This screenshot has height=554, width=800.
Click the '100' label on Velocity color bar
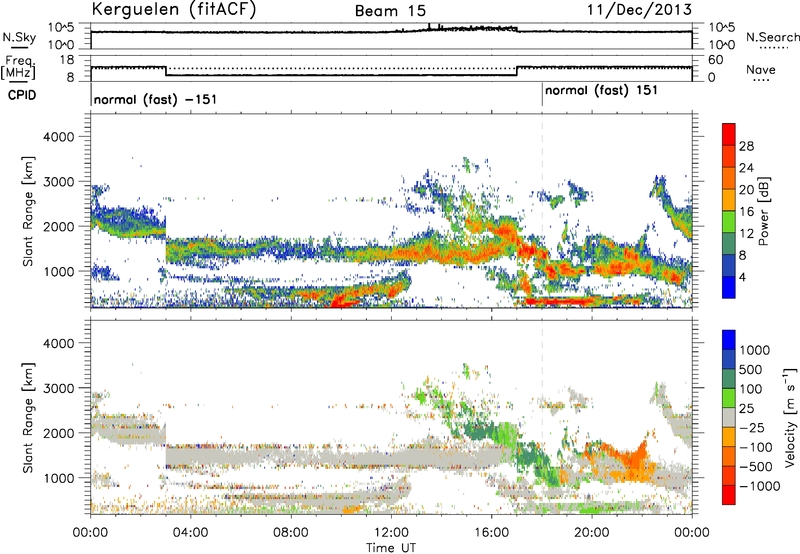pyautogui.click(x=751, y=389)
